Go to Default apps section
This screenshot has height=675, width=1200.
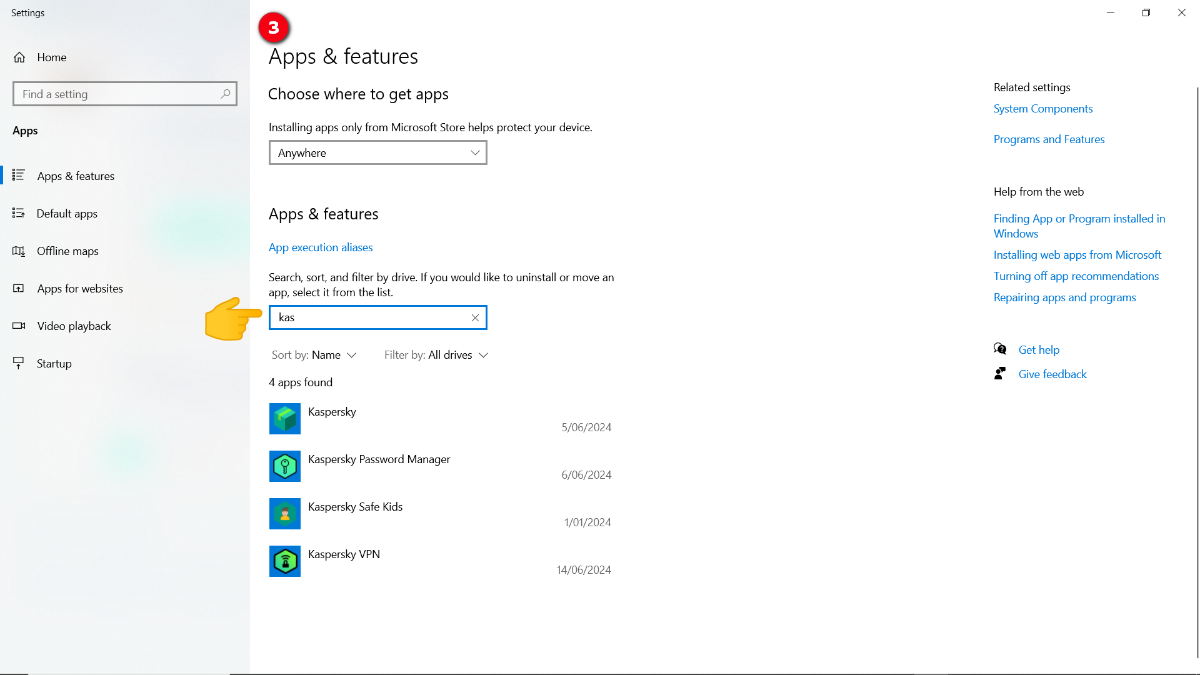click(x=67, y=214)
